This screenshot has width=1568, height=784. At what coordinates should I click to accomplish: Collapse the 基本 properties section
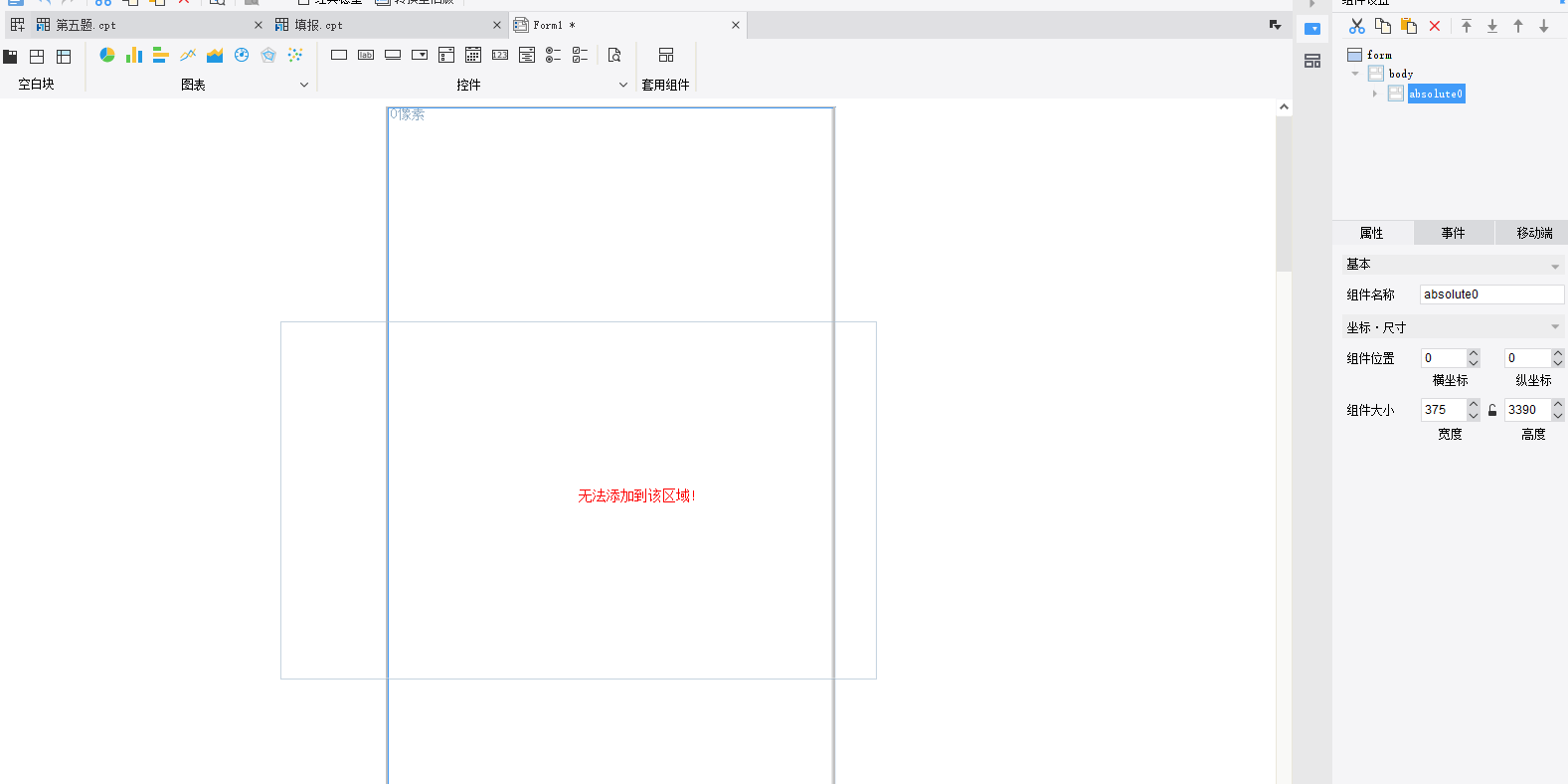coord(1555,266)
